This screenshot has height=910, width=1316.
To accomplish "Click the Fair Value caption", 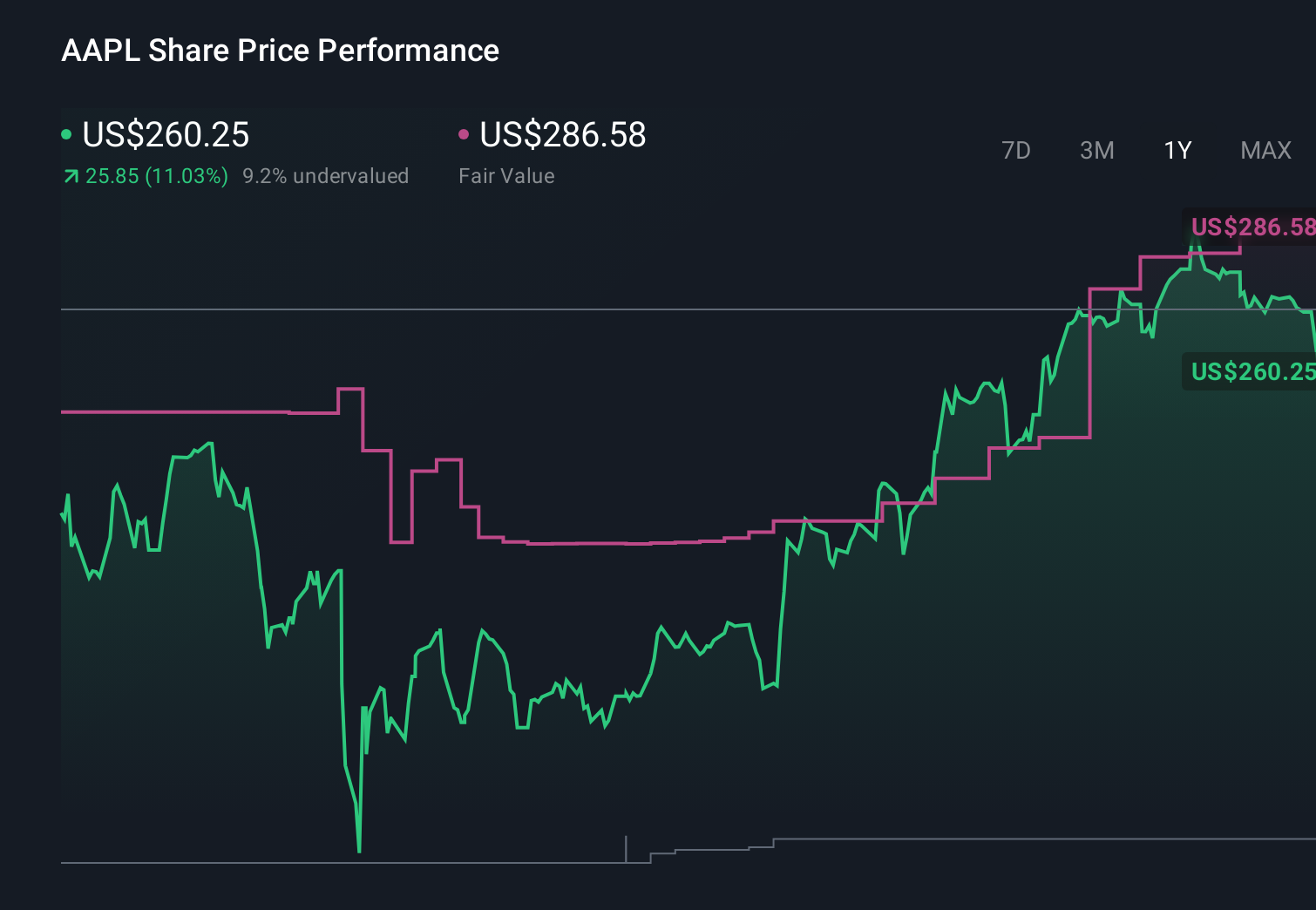I will (x=506, y=176).
